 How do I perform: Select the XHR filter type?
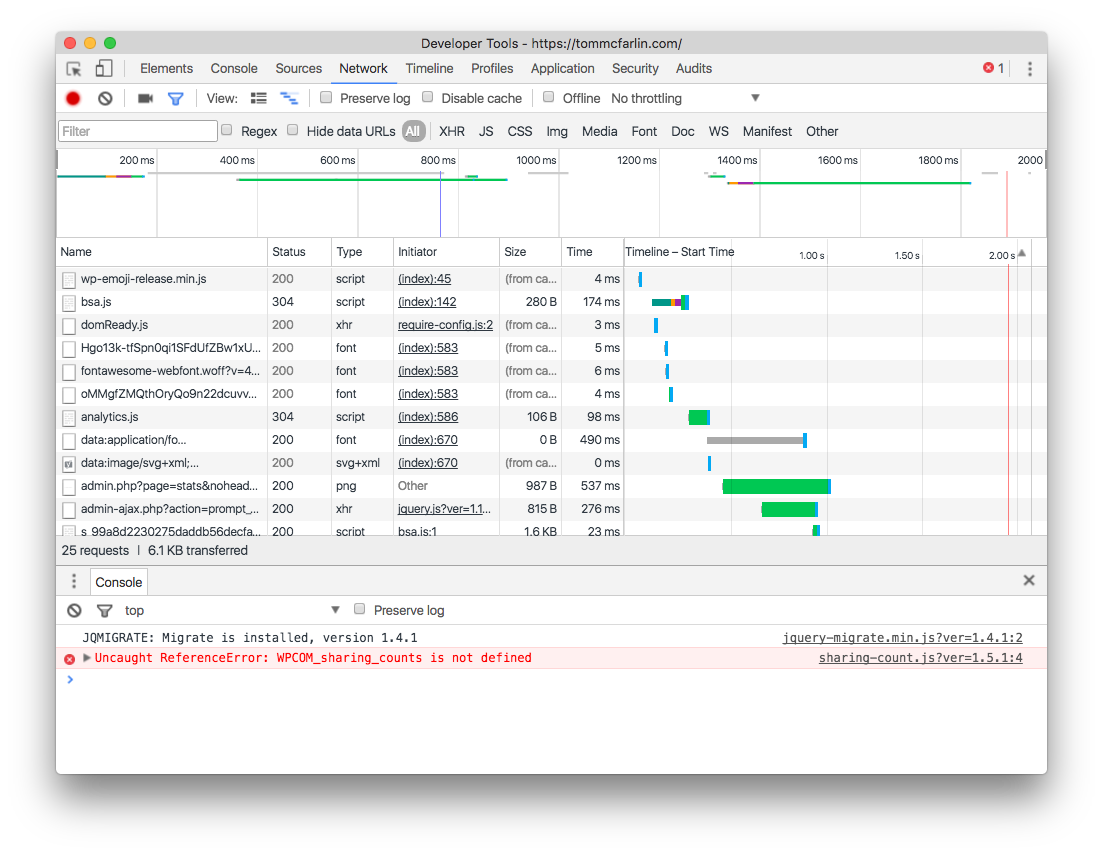[452, 131]
